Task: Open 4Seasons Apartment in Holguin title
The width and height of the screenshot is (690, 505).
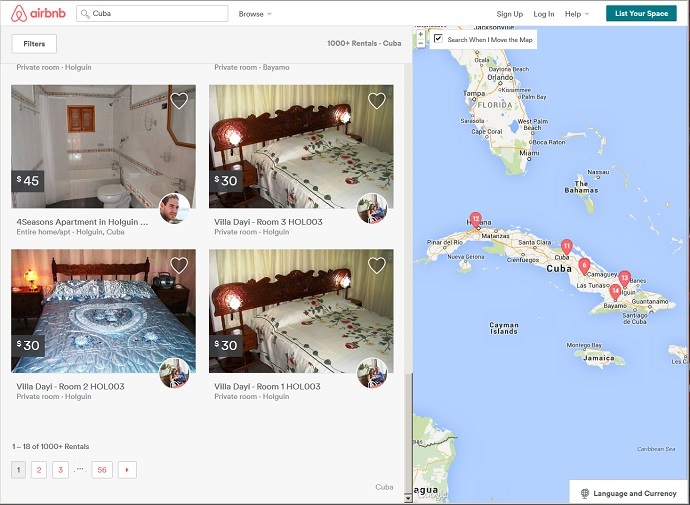Action: point(82,222)
